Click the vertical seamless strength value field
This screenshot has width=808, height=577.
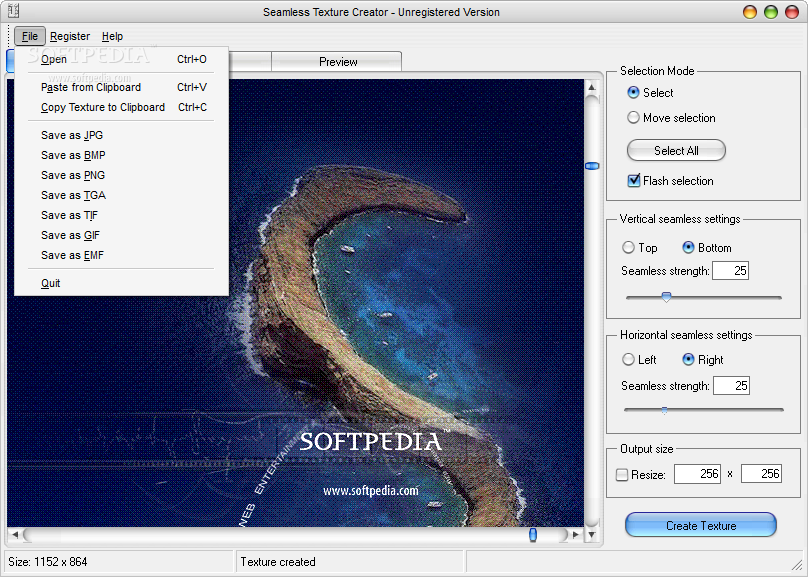tap(730, 270)
